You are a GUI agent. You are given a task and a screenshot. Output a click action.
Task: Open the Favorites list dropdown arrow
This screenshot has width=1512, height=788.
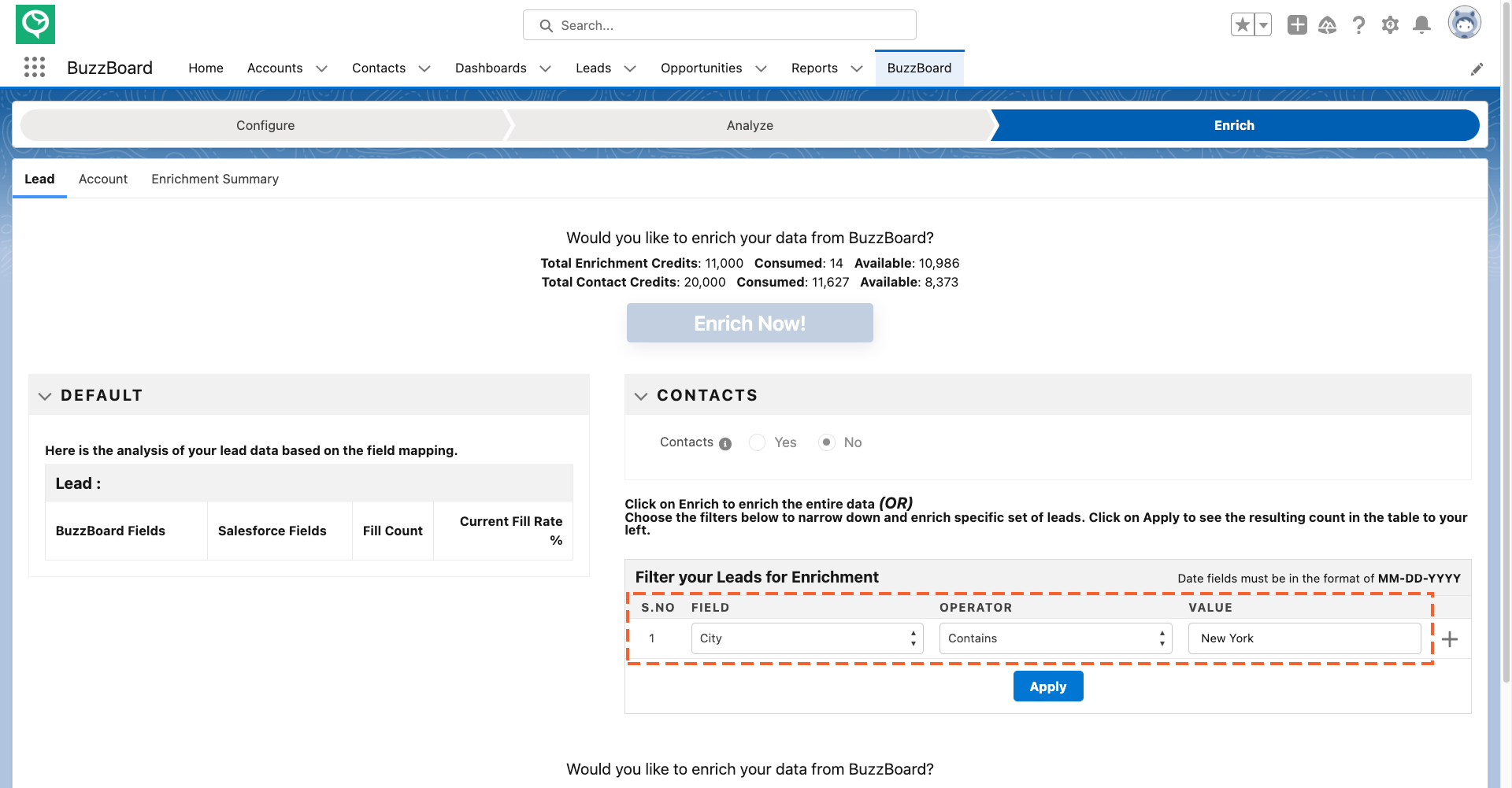tap(1263, 25)
